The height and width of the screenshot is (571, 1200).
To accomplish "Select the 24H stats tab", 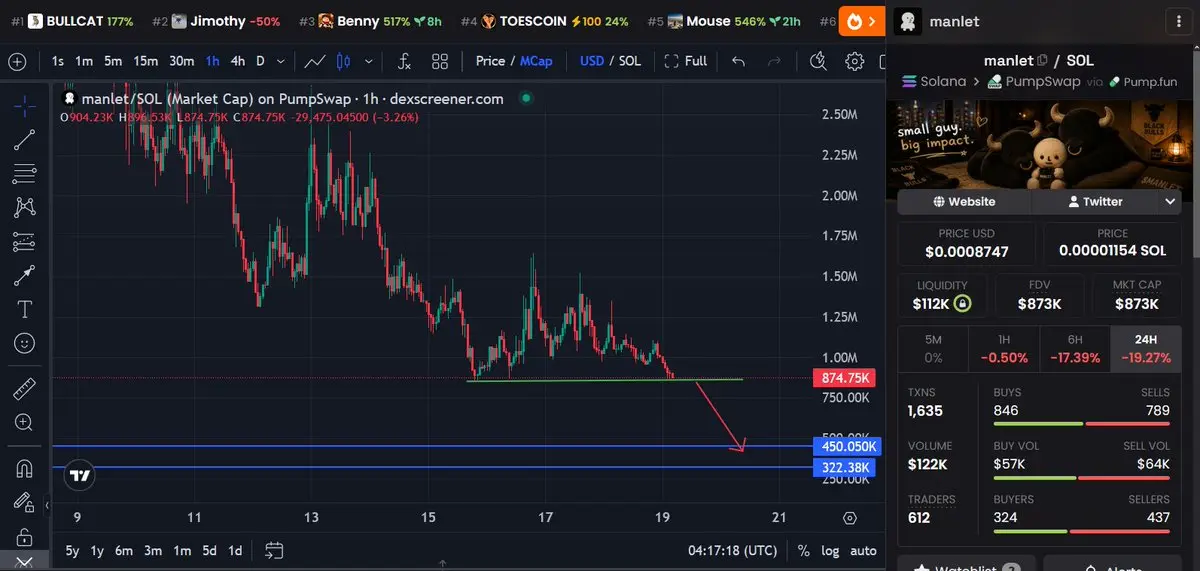I will 1146,348.
